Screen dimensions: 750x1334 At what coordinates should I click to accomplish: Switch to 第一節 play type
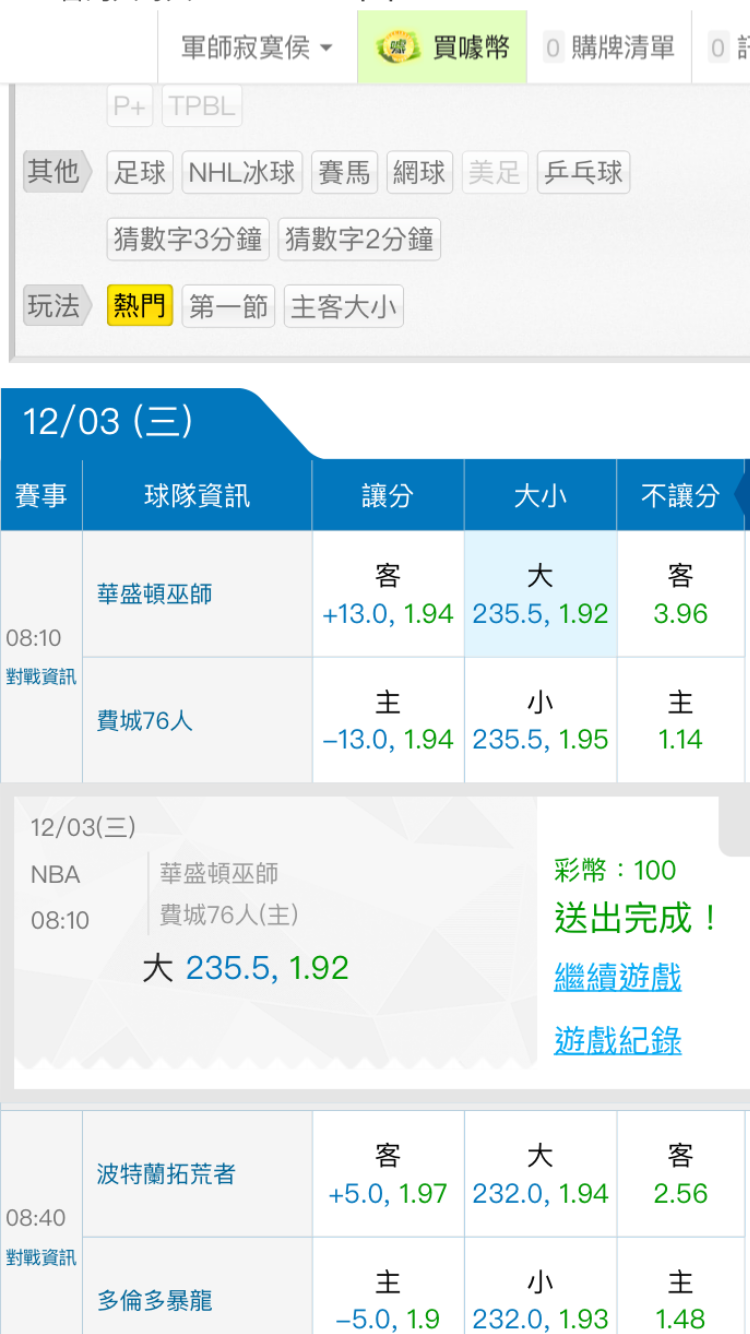point(228,306)
